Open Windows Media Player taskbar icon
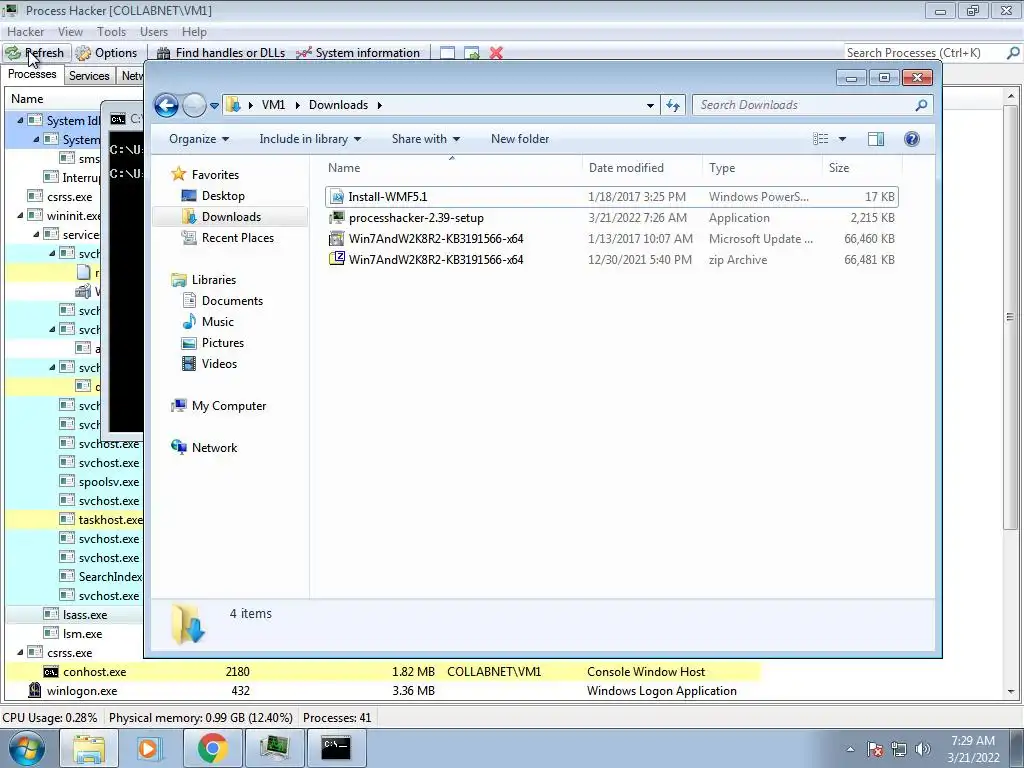This screenshot has height=768, width=1024. tap(150, 748)
